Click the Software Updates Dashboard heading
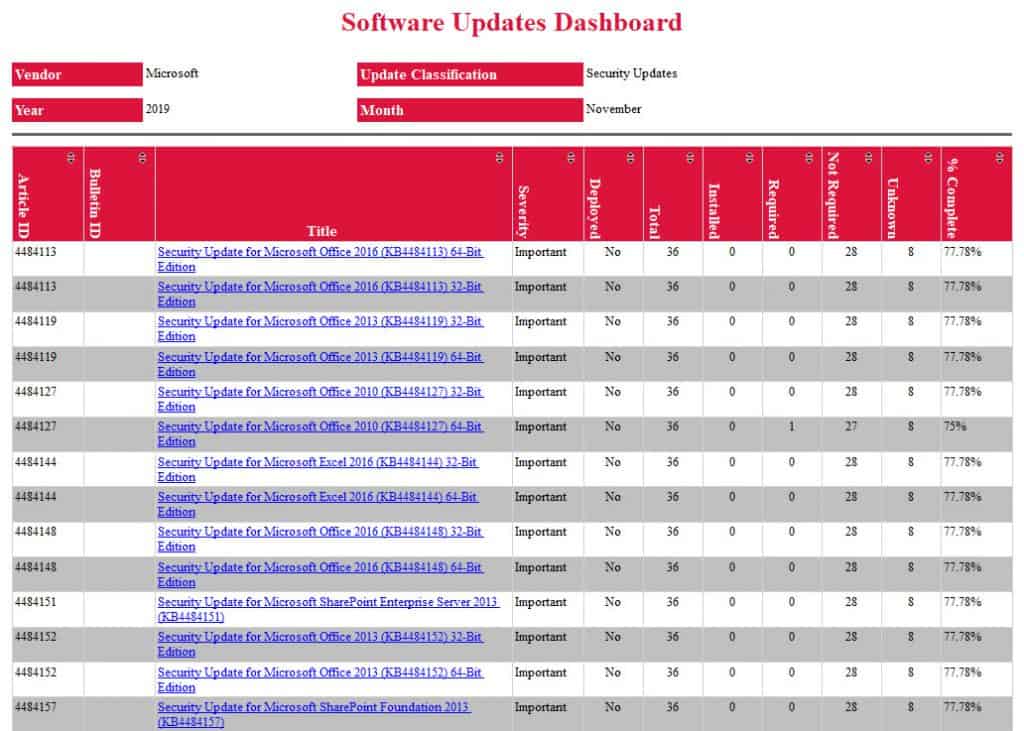 pos(511,22)
